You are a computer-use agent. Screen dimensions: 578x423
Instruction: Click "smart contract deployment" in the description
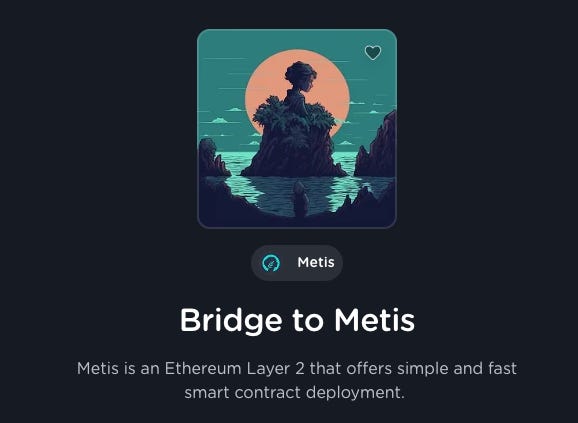[x=294, y=392]
